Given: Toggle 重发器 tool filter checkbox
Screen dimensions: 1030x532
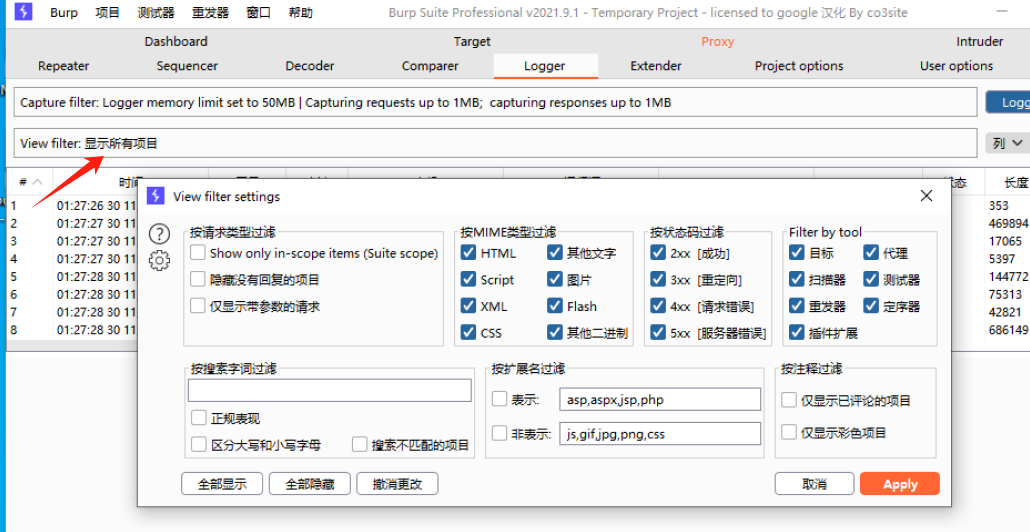Looking at the screenshot, I should [x=797, y=306].
